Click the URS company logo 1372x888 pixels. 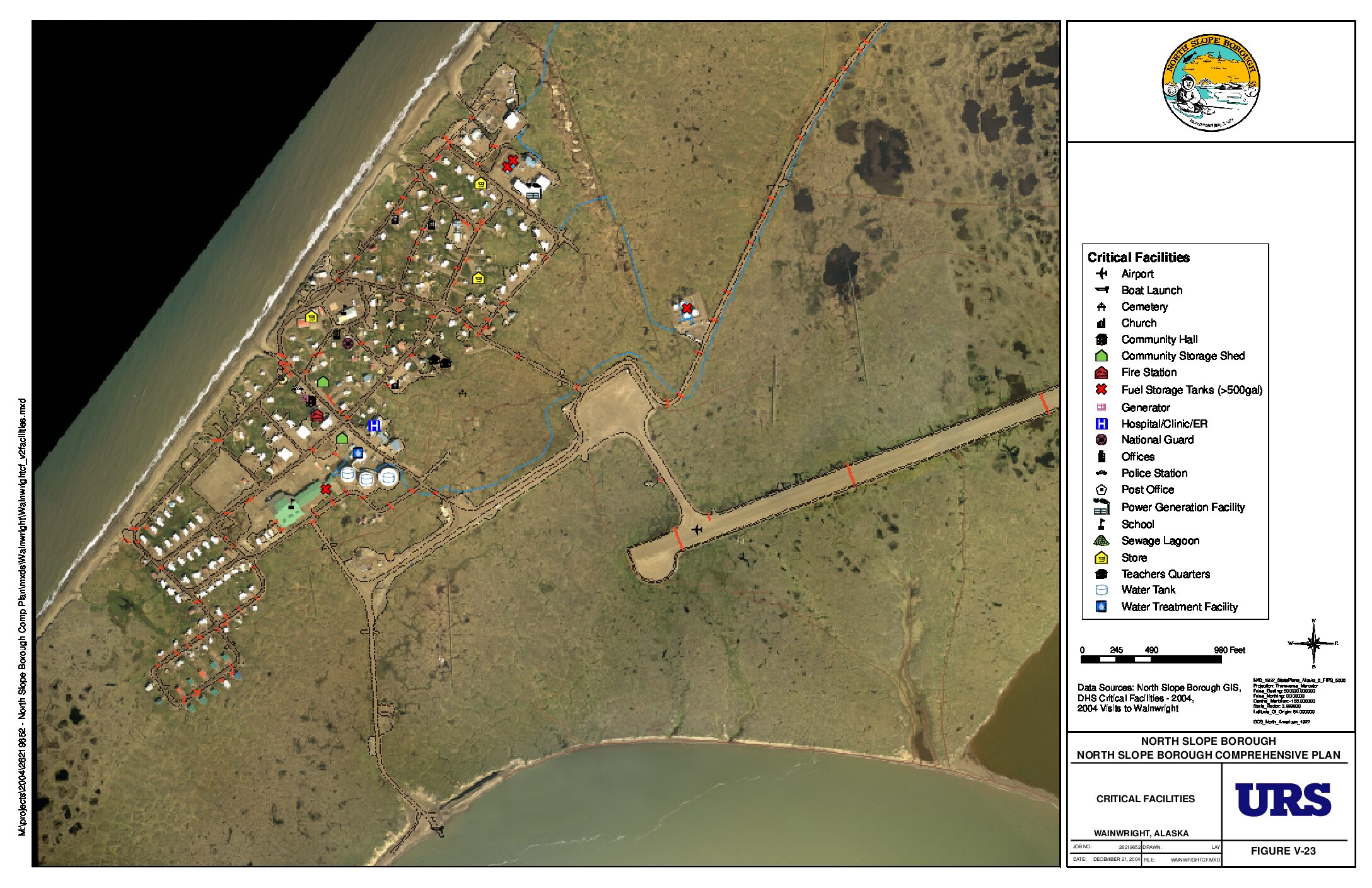point(1283,800)
